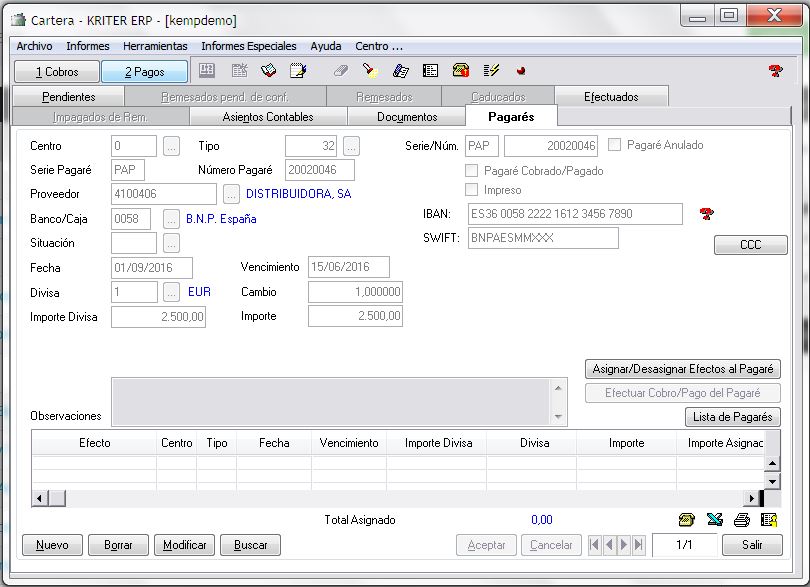Open the Tipo lookup button
The height and width of the screenshot is (587, 810).
click(x=351, y=146)
